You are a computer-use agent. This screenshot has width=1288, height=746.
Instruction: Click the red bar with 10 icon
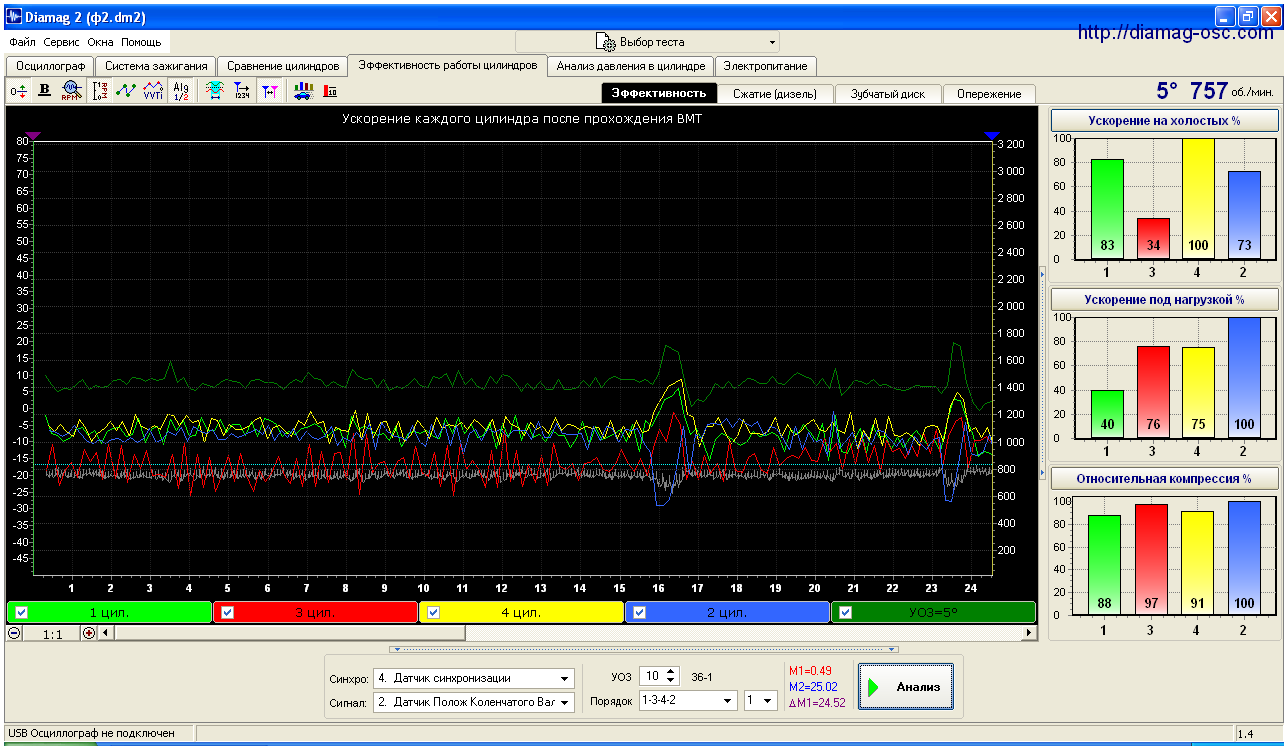click(330, 91)
